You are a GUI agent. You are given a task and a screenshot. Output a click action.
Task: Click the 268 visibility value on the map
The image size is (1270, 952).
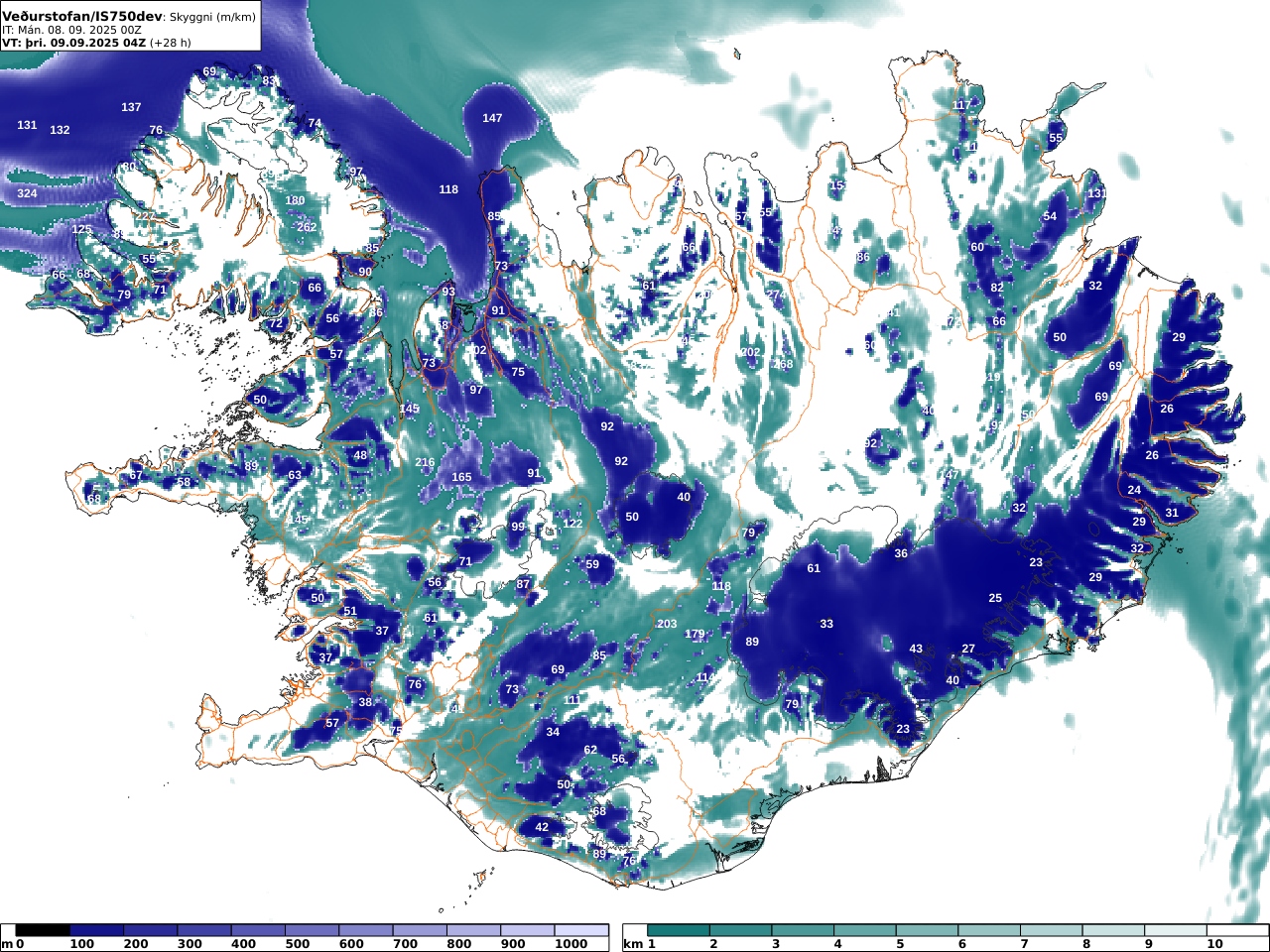click(783, 364)
